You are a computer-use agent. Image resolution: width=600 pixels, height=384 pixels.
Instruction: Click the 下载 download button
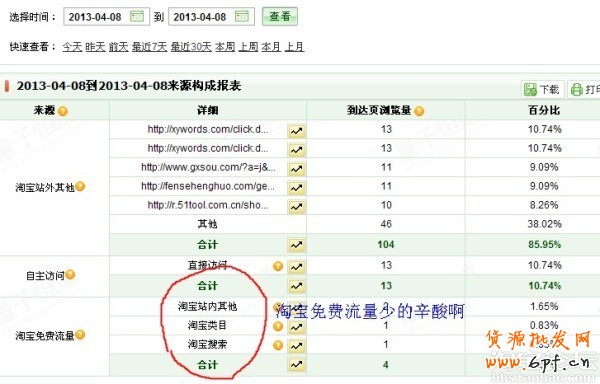(x=542, y=89)
